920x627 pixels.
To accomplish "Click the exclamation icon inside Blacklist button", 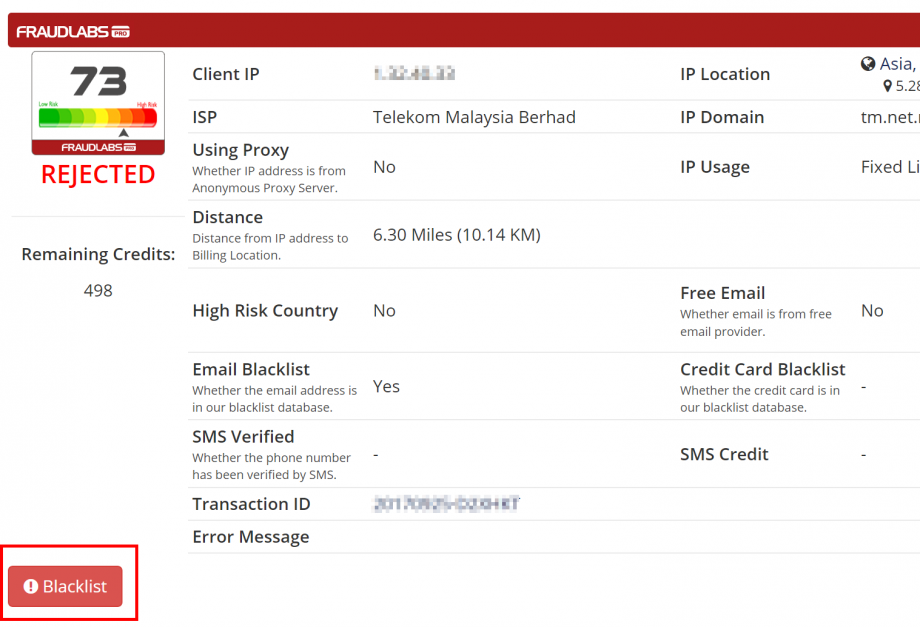I will [33, 586].
